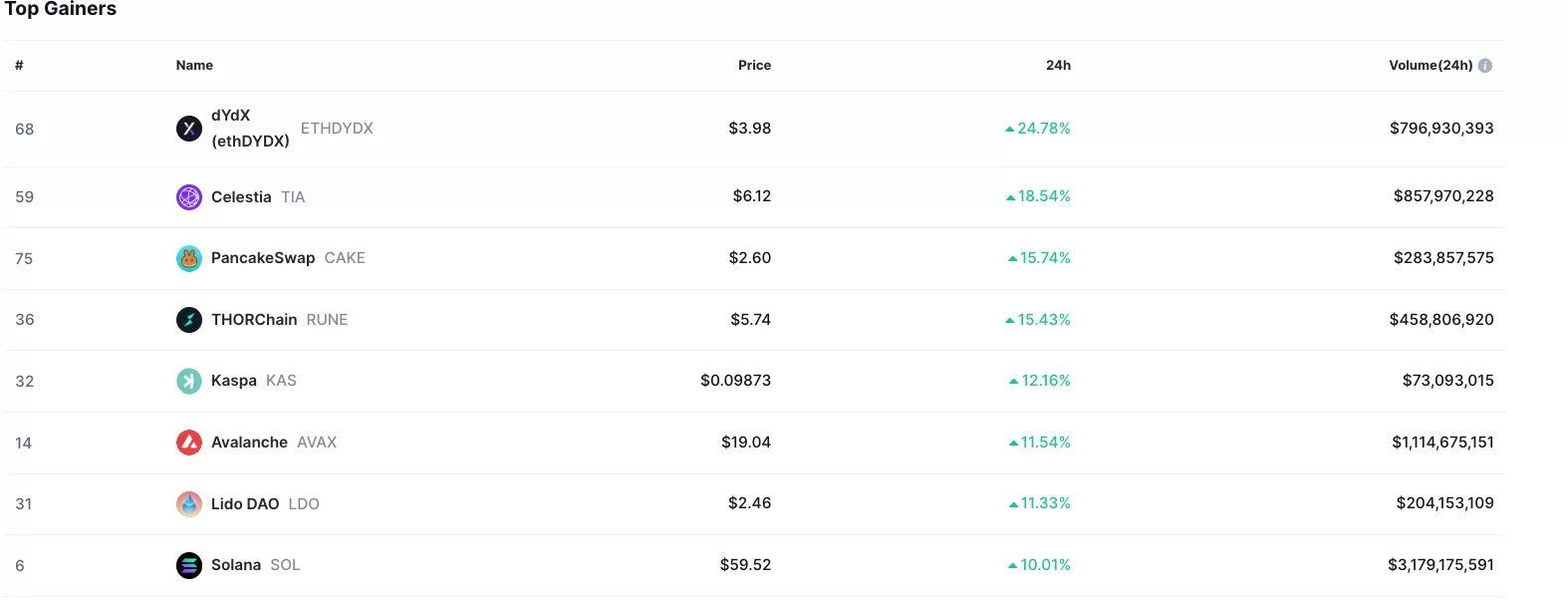Image resolution: width=1568 pixels, height=600 pixels.
Task: Click the THORChain name link
Action: point(254,320)
